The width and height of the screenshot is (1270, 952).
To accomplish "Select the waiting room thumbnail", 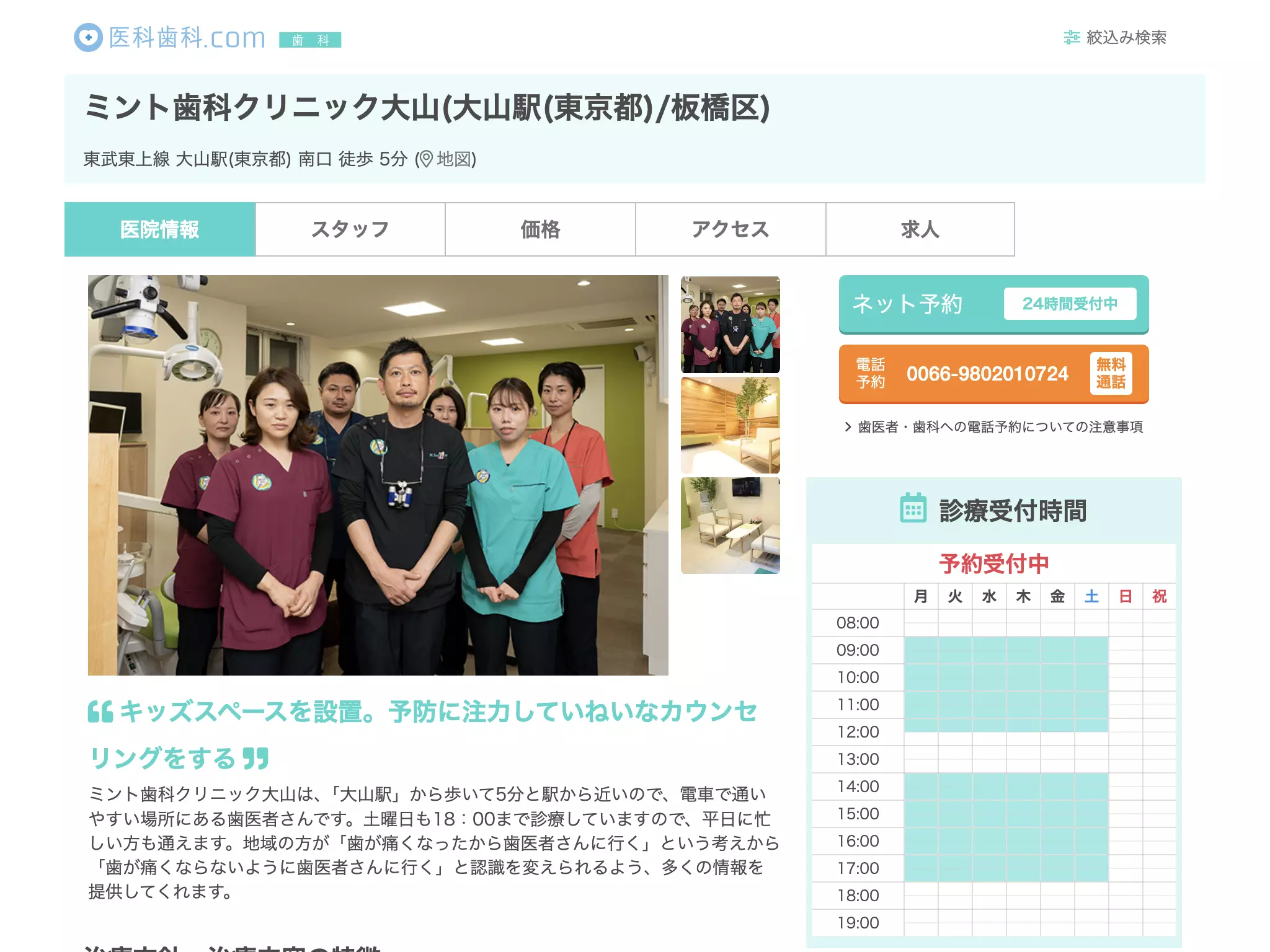I will [730, 526].
